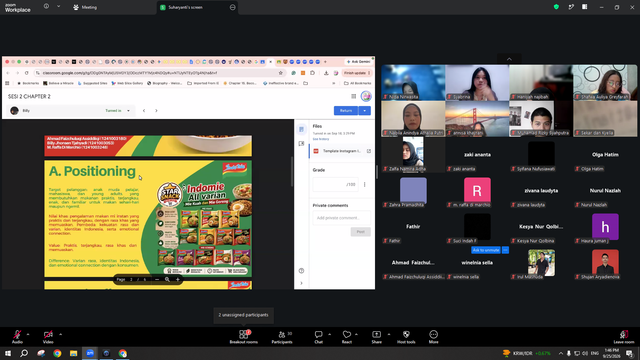Open Windows taskbar search
The height and width of the screenshot is (360, 640).
pyautogui.click(x=24, y=353)
